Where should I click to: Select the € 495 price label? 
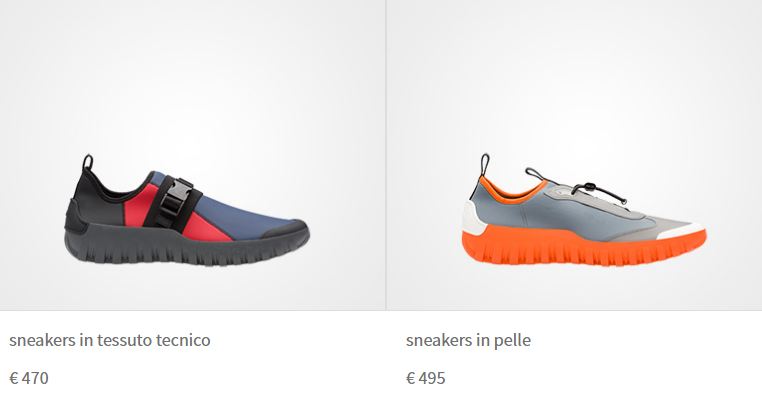(426, 378)
